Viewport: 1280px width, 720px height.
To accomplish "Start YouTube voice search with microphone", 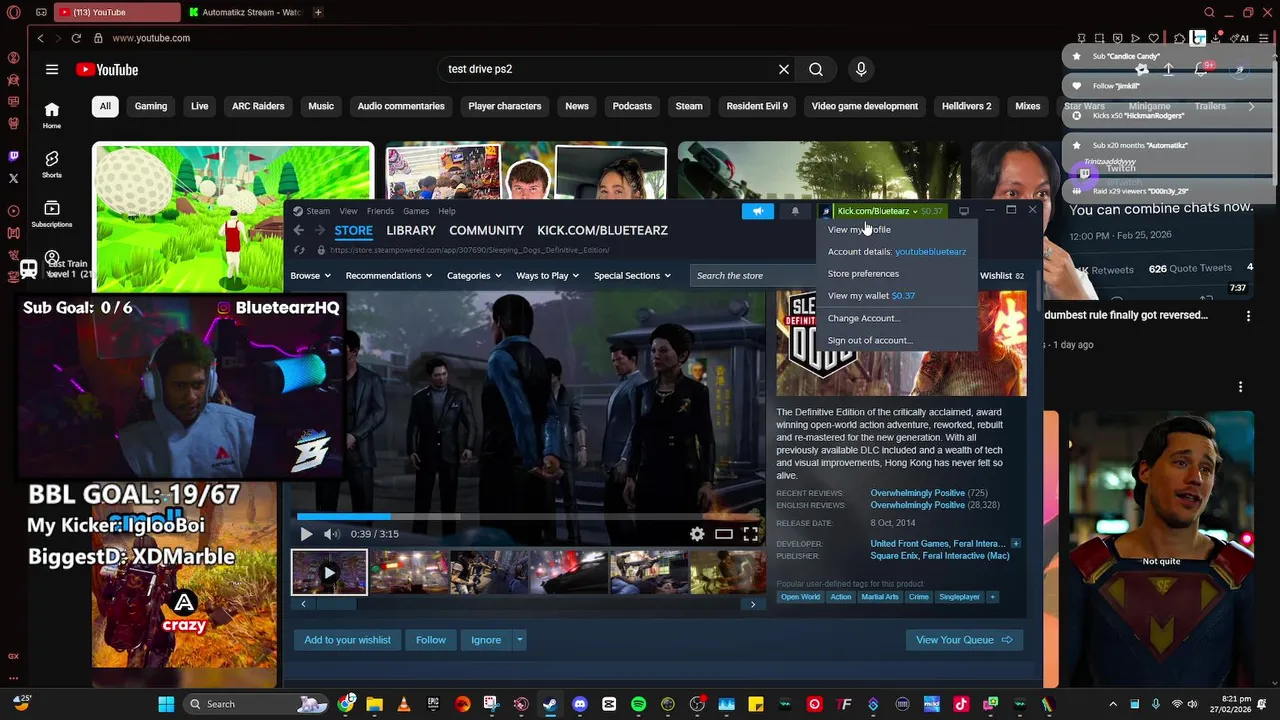I will click(861, 69).
